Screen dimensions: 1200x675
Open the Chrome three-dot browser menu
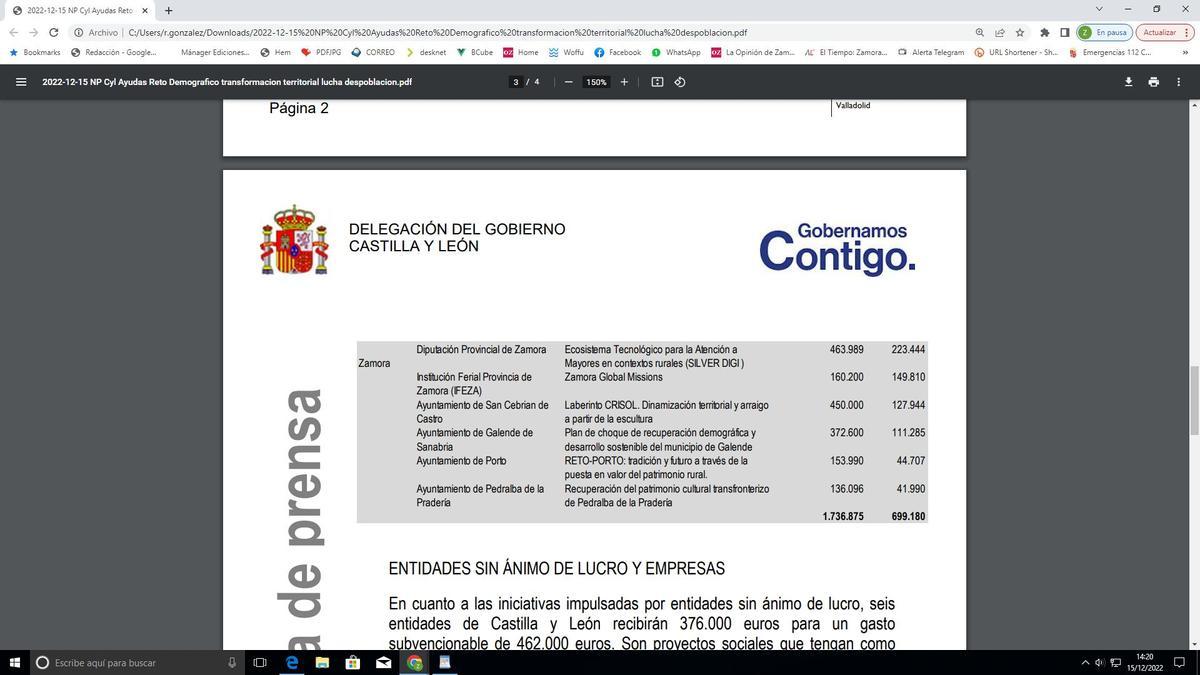(1188, 32)
